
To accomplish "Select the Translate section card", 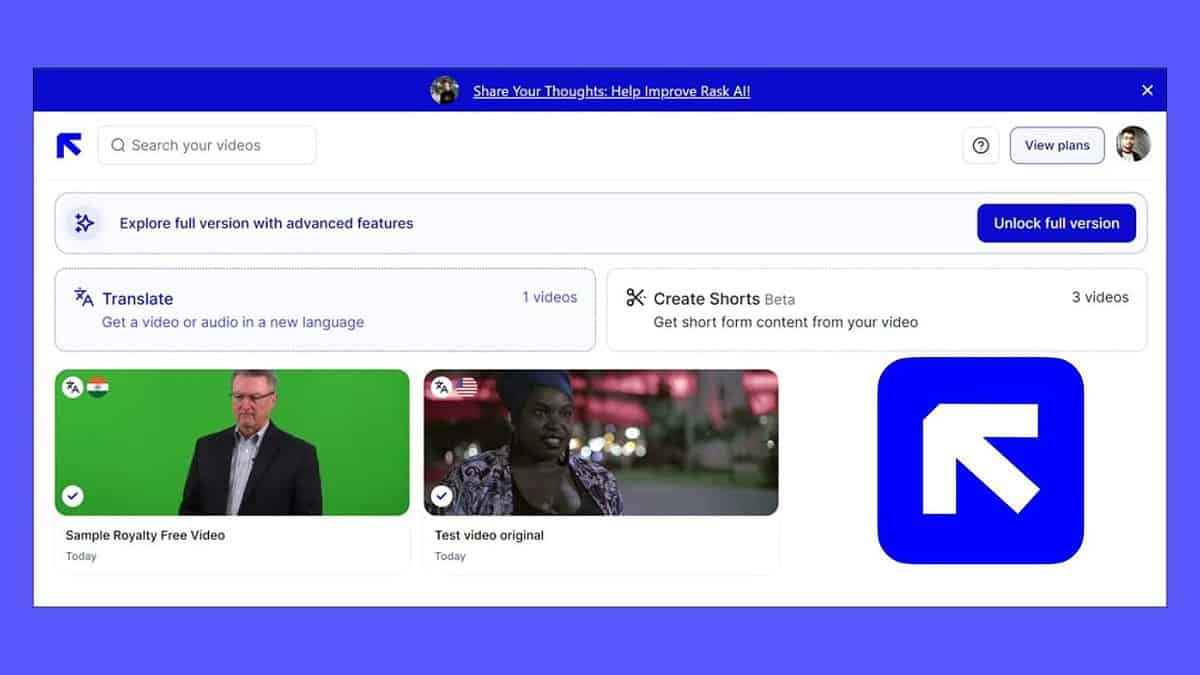I will (325, 310).
